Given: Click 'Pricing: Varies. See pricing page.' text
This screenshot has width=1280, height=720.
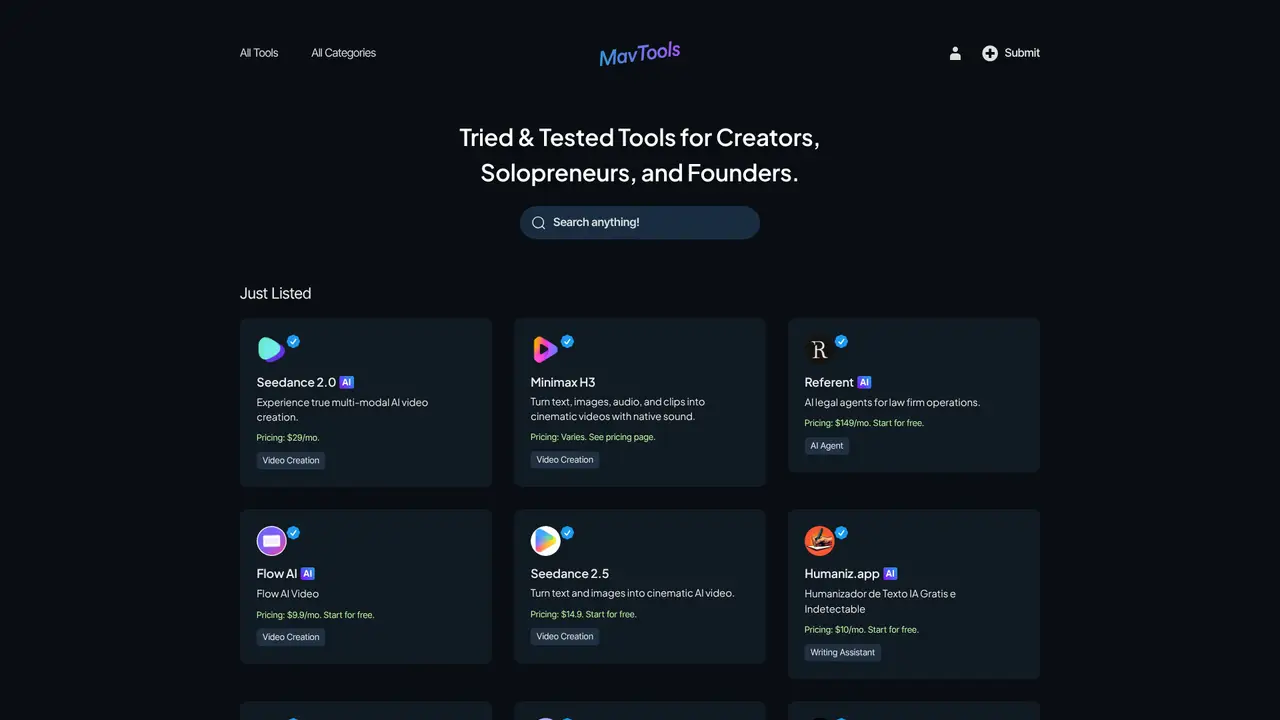Looking at the screenshot, I should (593, 437).
